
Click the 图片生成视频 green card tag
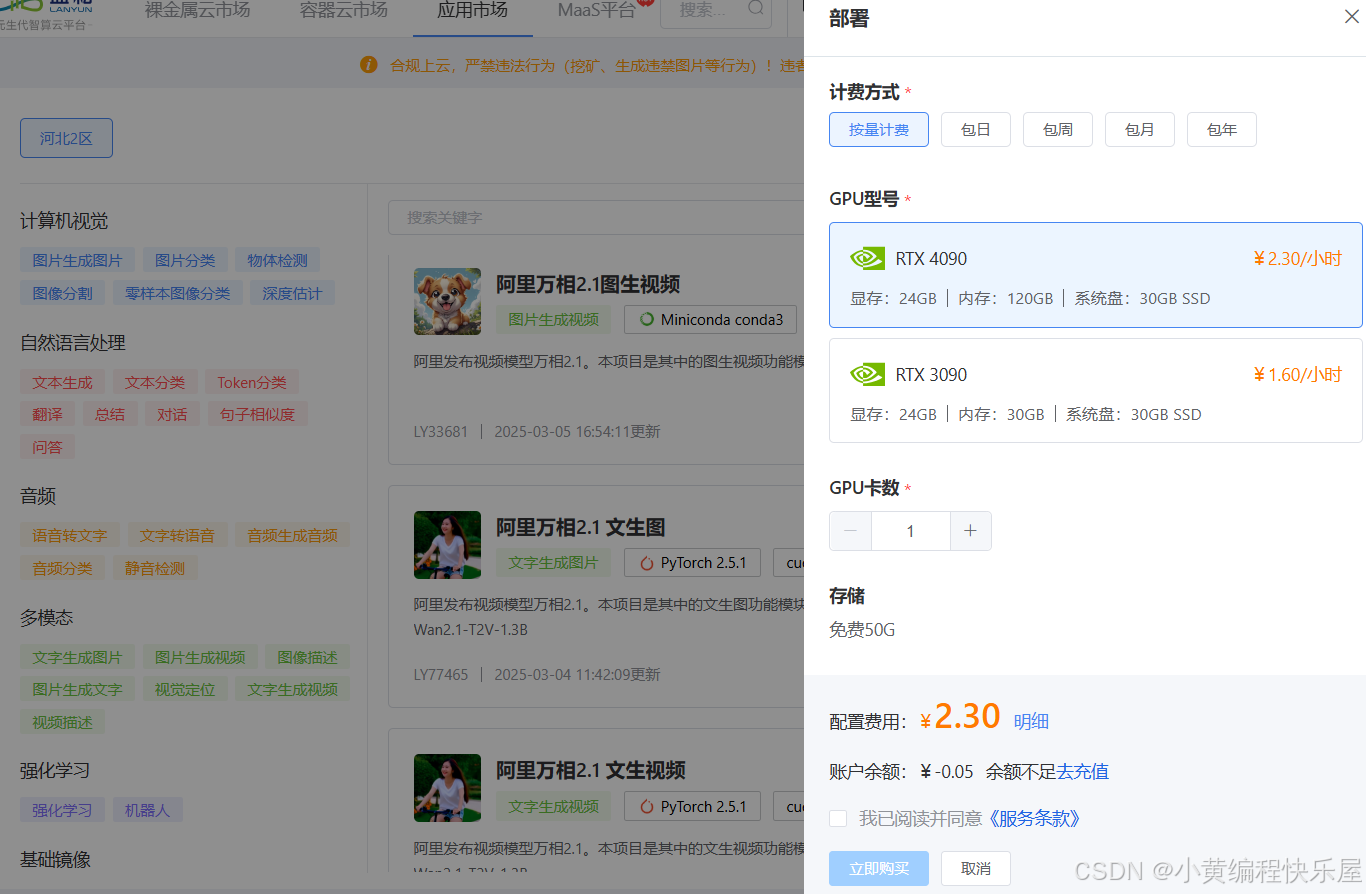click(x=553, y=320)
